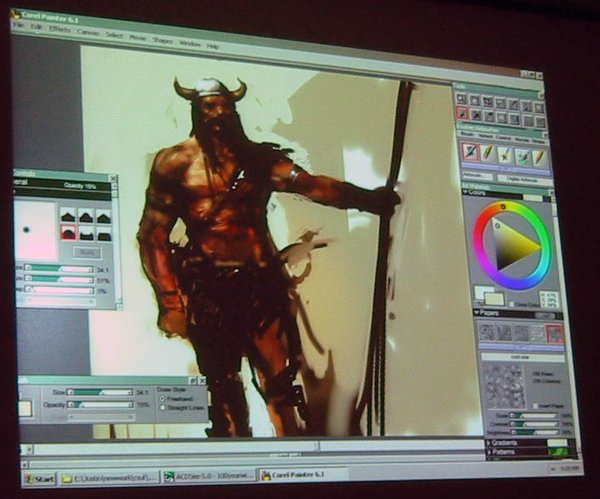Collapse the Colors section
This screenshot has width=600, height=499.
pos(465,192)
